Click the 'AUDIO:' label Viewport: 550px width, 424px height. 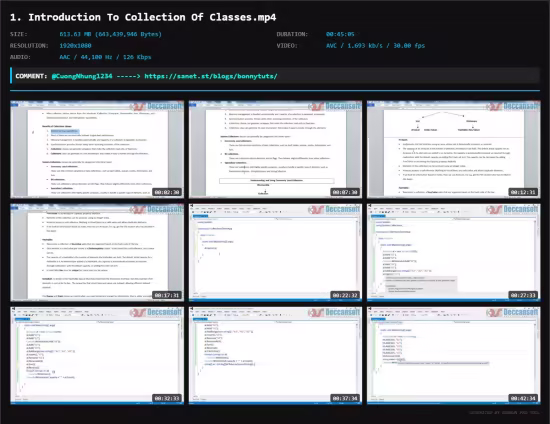(x=20, y=57)
